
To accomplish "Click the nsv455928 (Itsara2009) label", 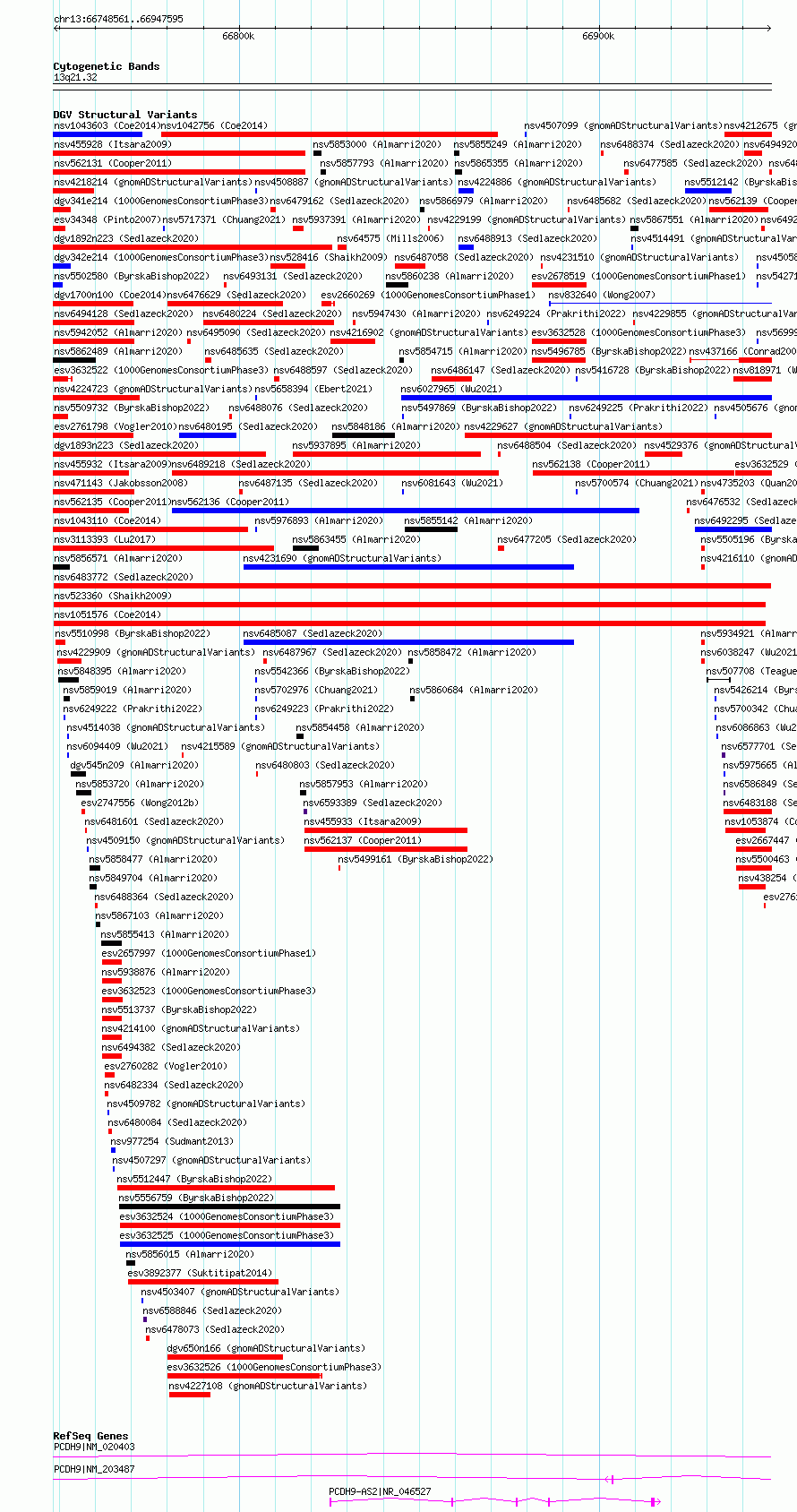I will coord(113,145).
